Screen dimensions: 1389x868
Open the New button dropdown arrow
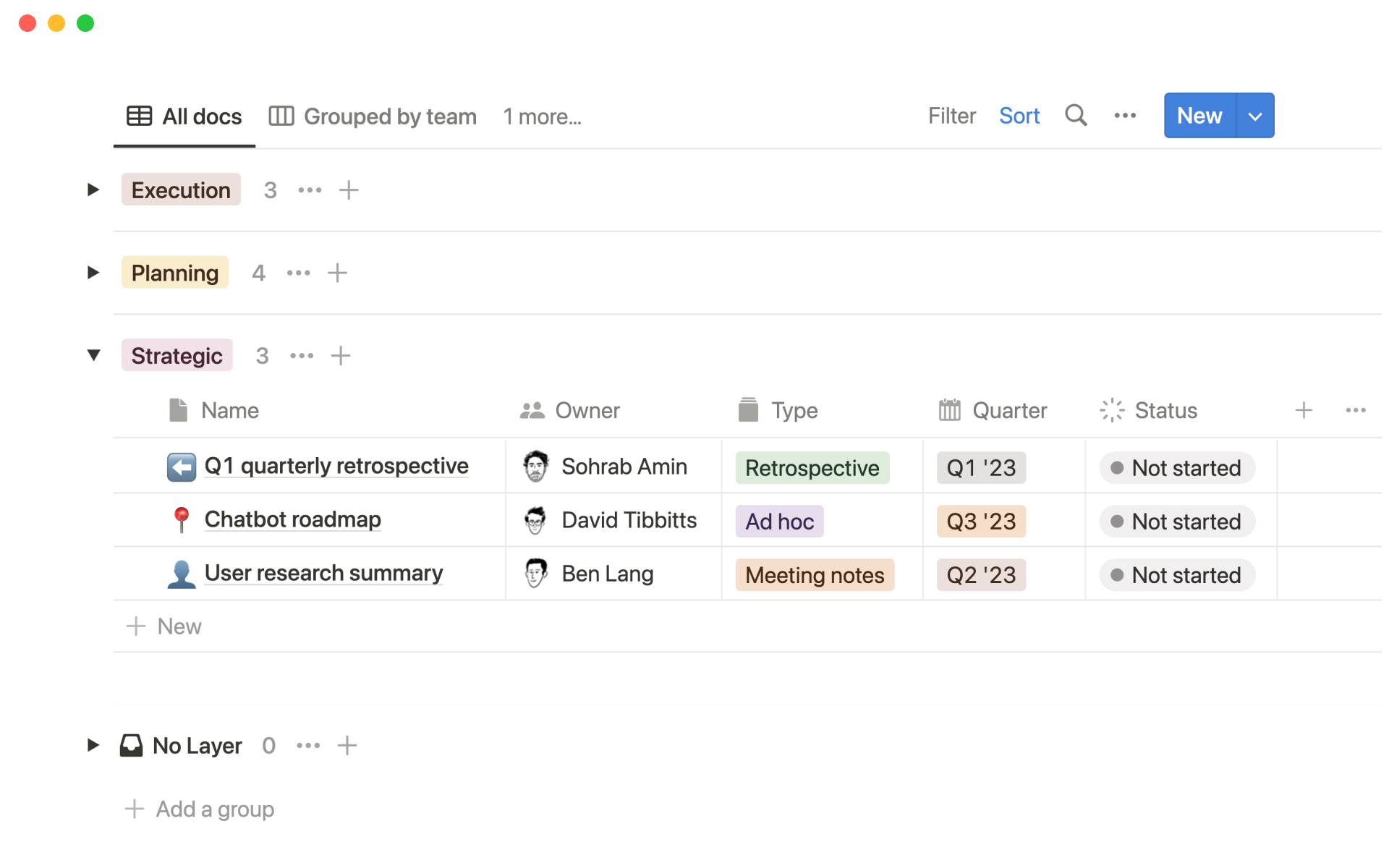(x=1255, y=116)
